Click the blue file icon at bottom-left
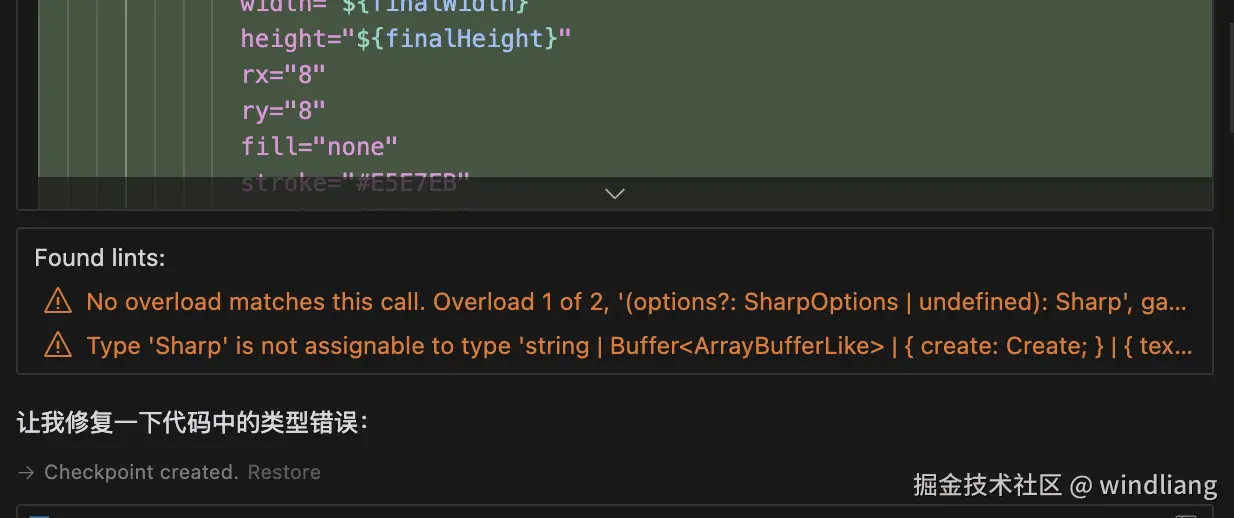1234x518 pixels. 38,514
